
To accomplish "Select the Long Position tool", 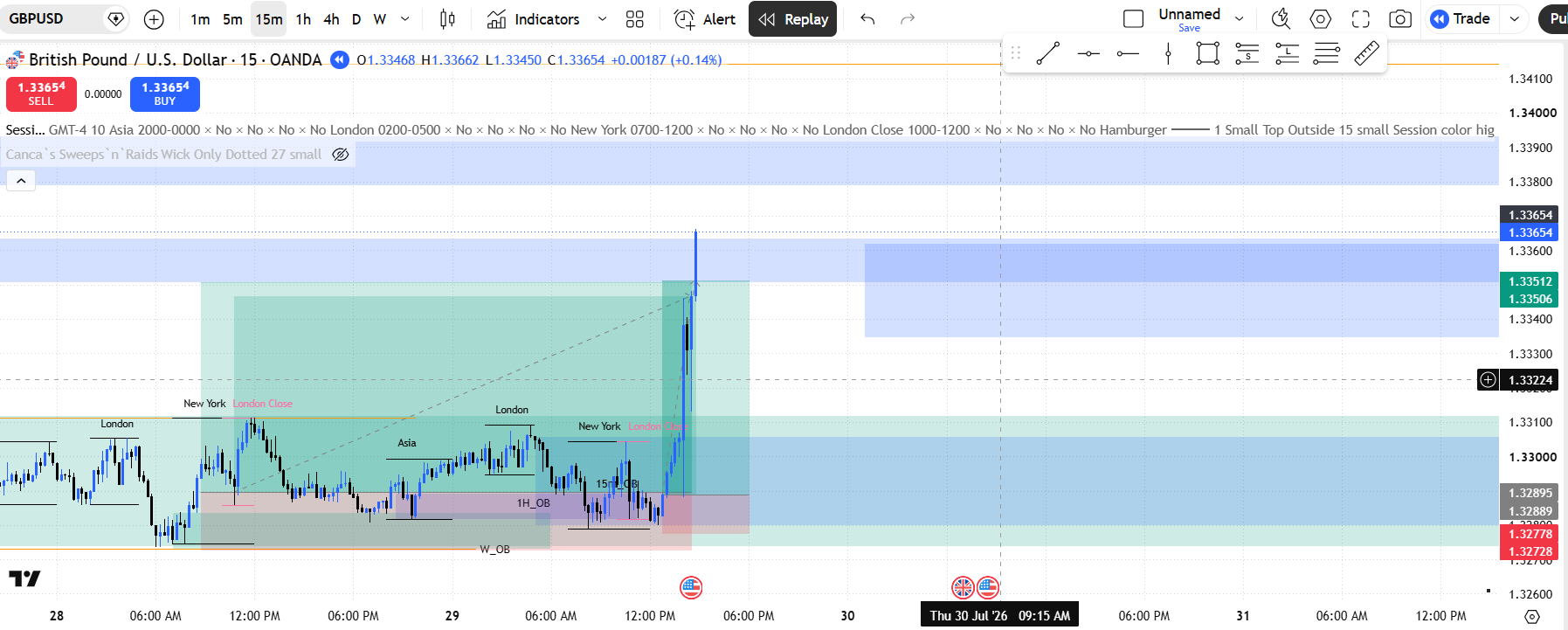I will click(x=1288, y=53).
